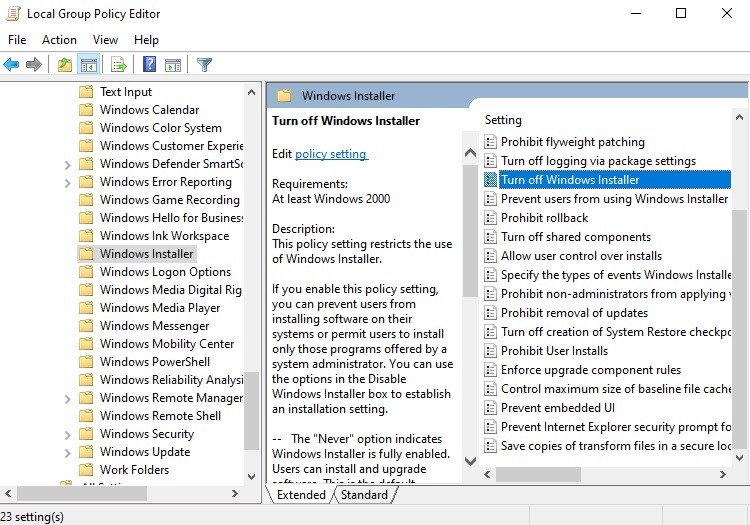Click the Prohibit rollback policy icon
This screenshot has height=525, width=750.
490,218
